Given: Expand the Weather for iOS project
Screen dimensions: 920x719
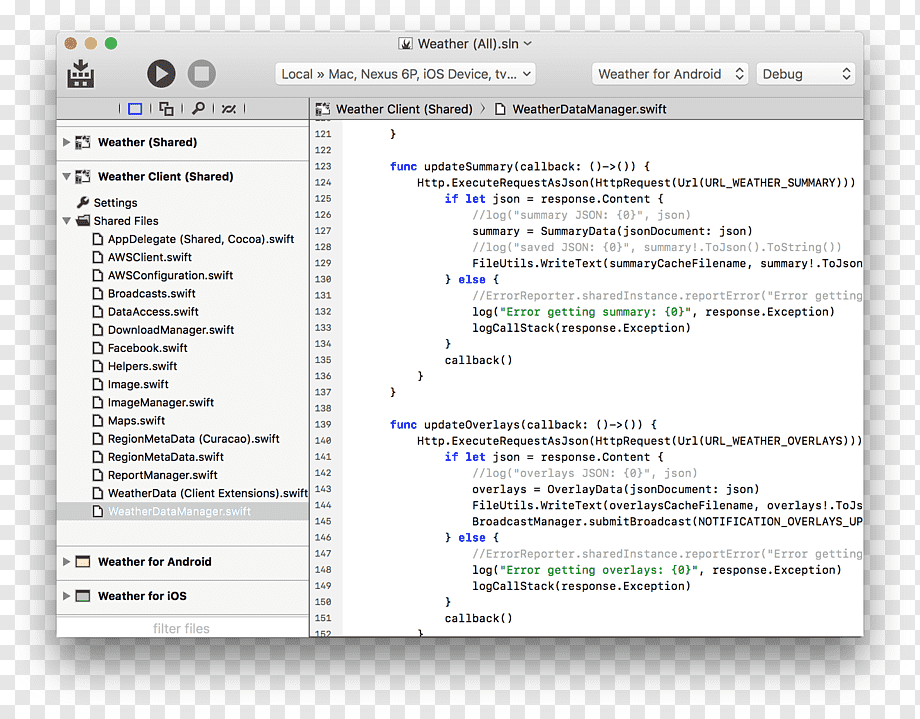Looking at the screenshot, I should pos(66,596).
